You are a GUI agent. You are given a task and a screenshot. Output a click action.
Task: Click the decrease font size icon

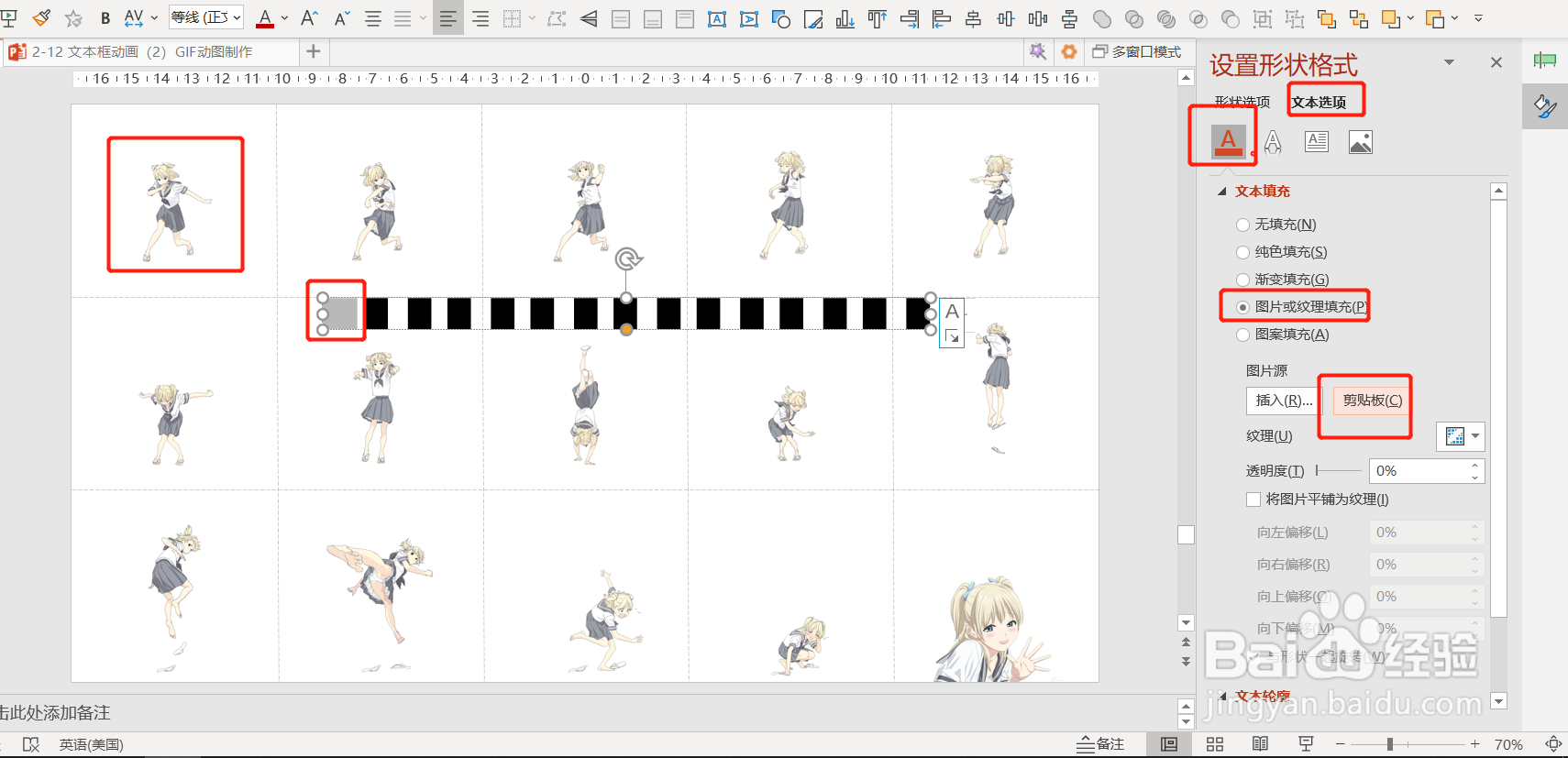coord(342,17)
